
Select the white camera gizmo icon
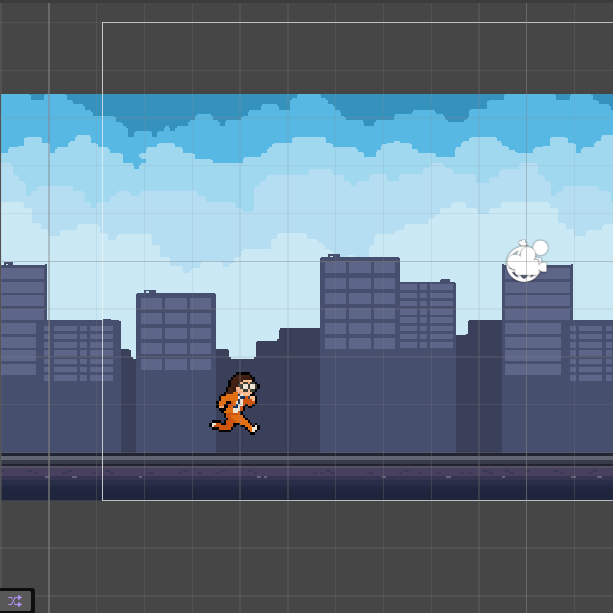click(527, 260)
